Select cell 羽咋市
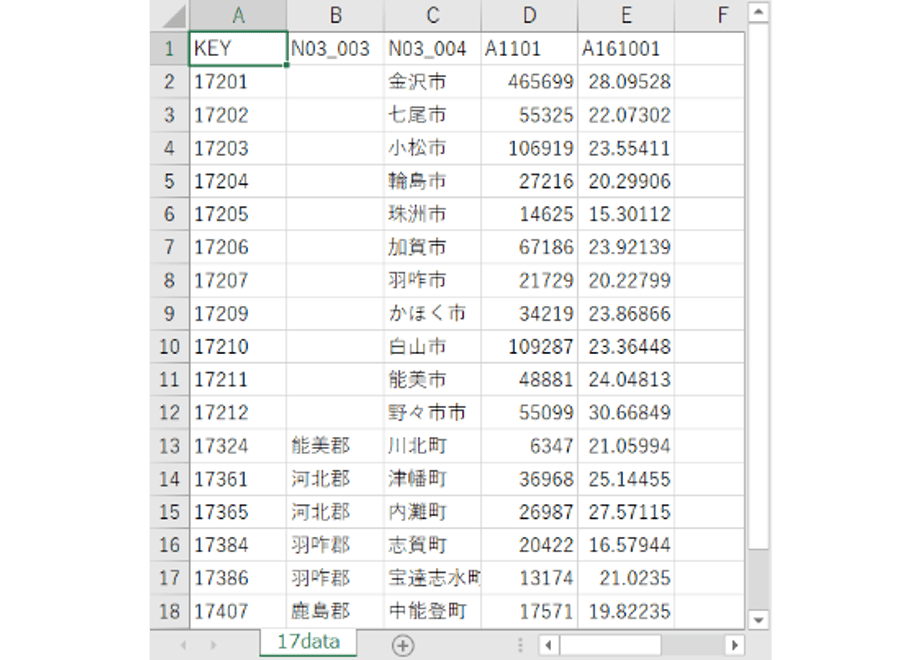The height and width of the screenshot is (660, 924). tap(433, 280)
